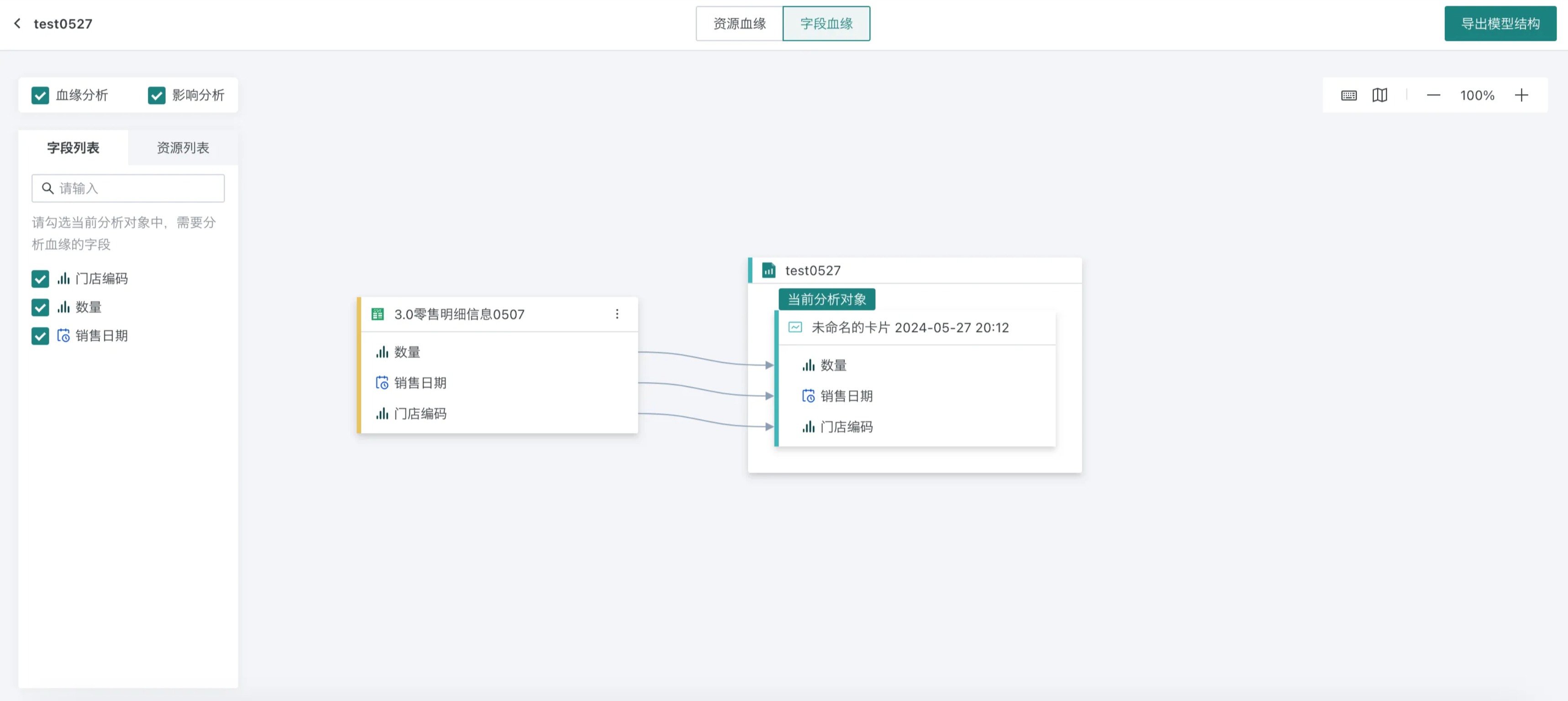This screenshot has height=701, width=1568.
Task: Click the keyboard shortcuts icon
Action: [x=1349, y=95]
